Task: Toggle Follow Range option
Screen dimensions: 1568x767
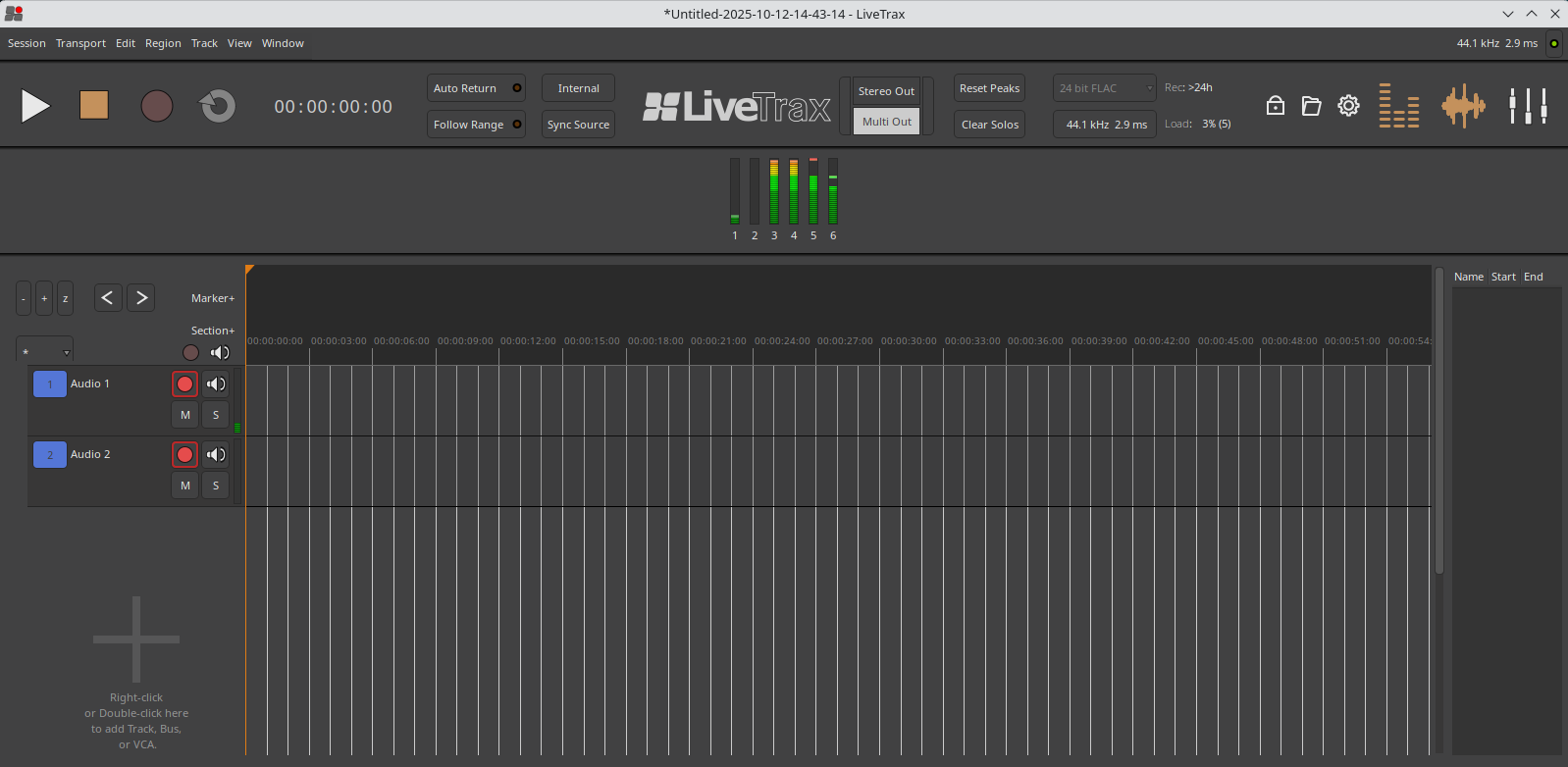Action: [477, 125]
